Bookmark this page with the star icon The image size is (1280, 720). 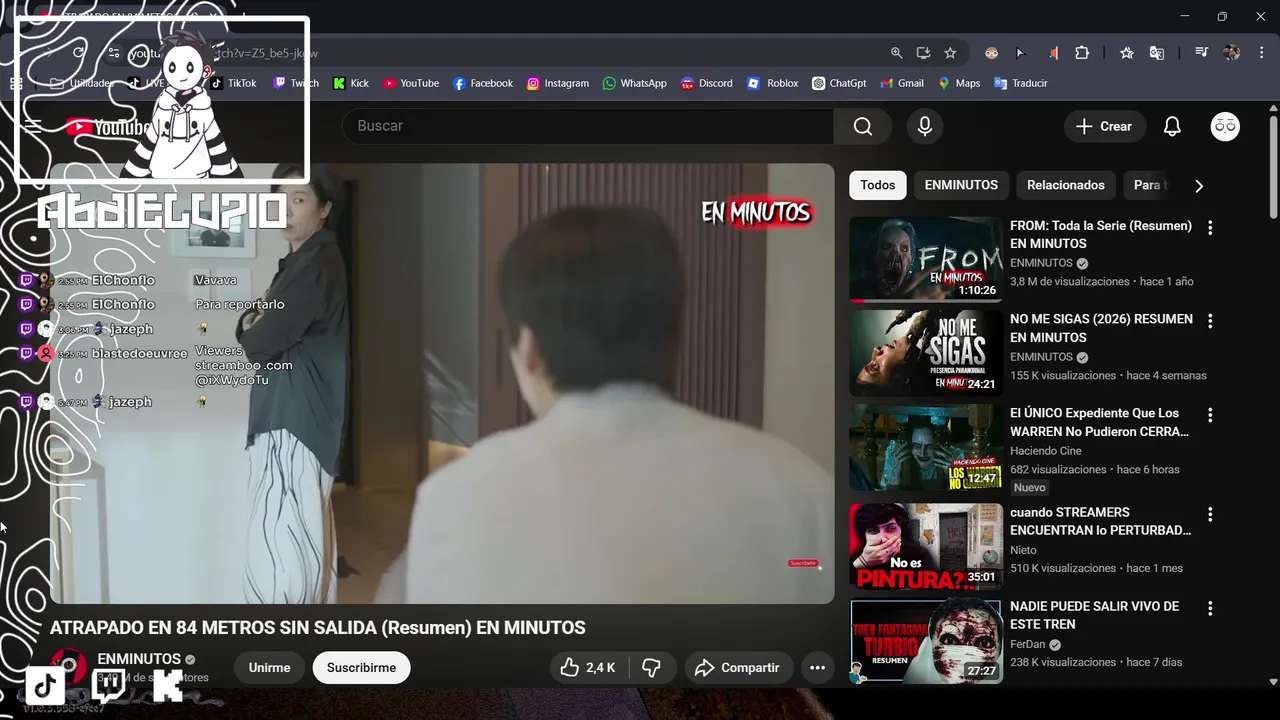(950, 53)
